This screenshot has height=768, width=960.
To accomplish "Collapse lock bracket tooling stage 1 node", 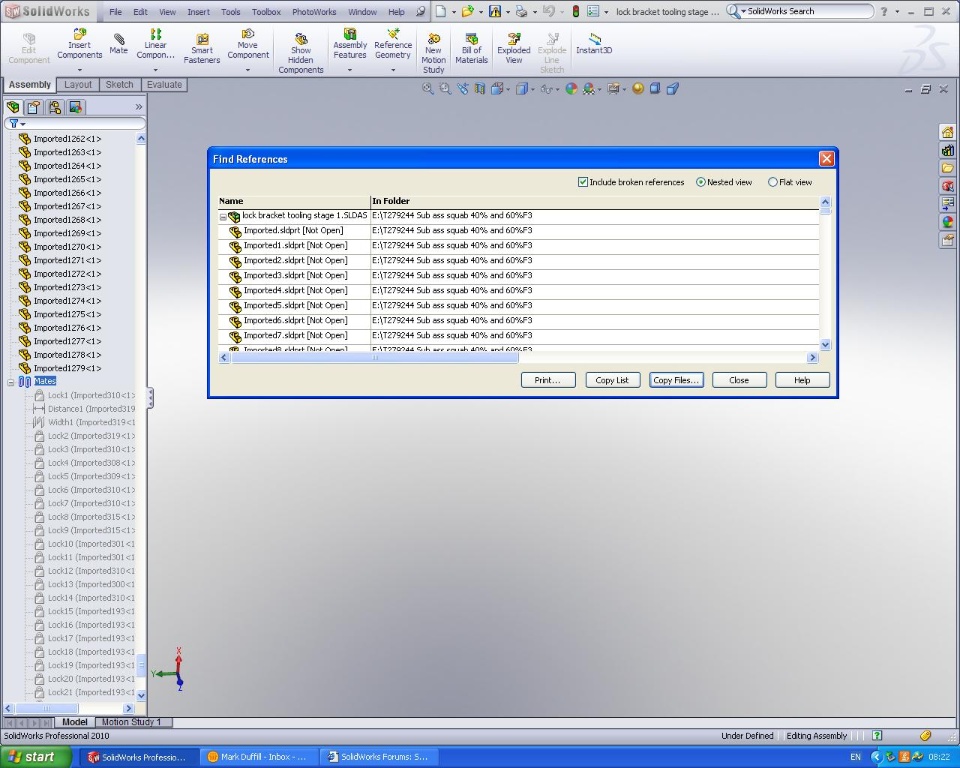I will (x=223, y=217).
